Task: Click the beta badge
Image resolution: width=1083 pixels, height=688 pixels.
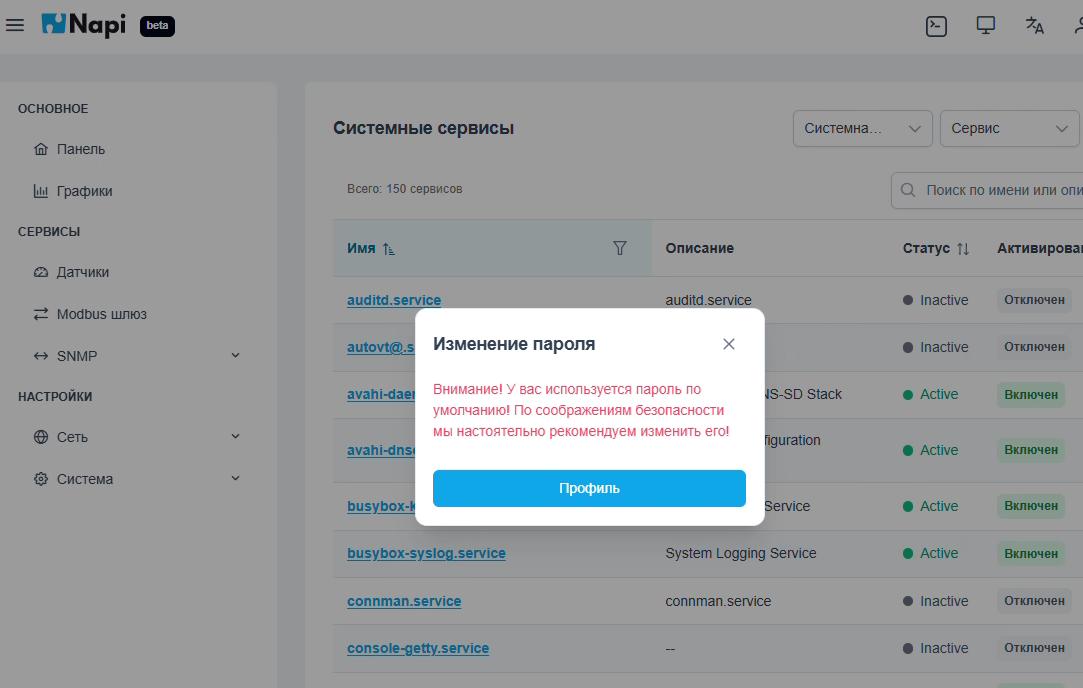Action: 157,26
